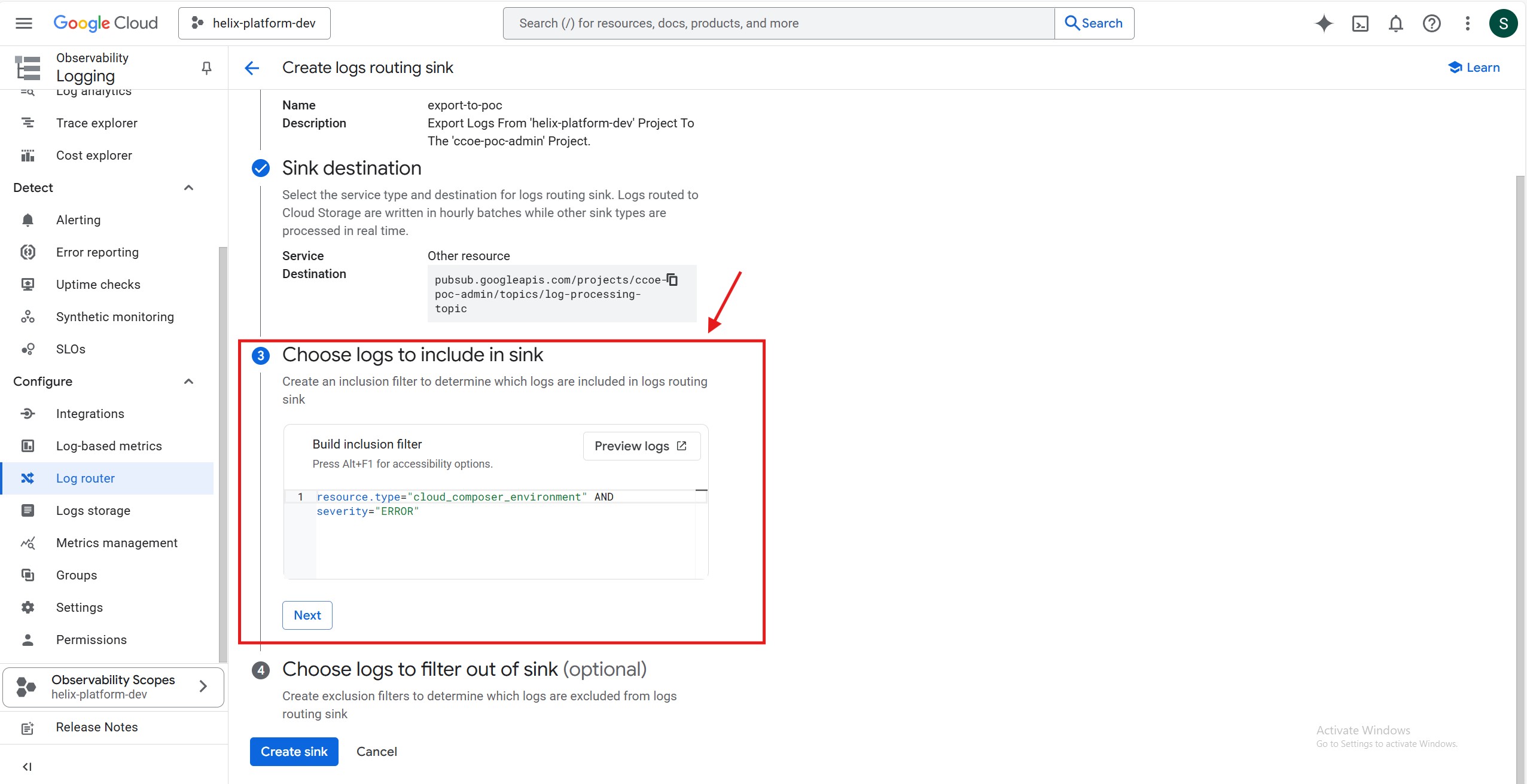Screen dimensions: 1527x784
Task: Pin the Logging product in sidebar
Action: tap(206, 68)
